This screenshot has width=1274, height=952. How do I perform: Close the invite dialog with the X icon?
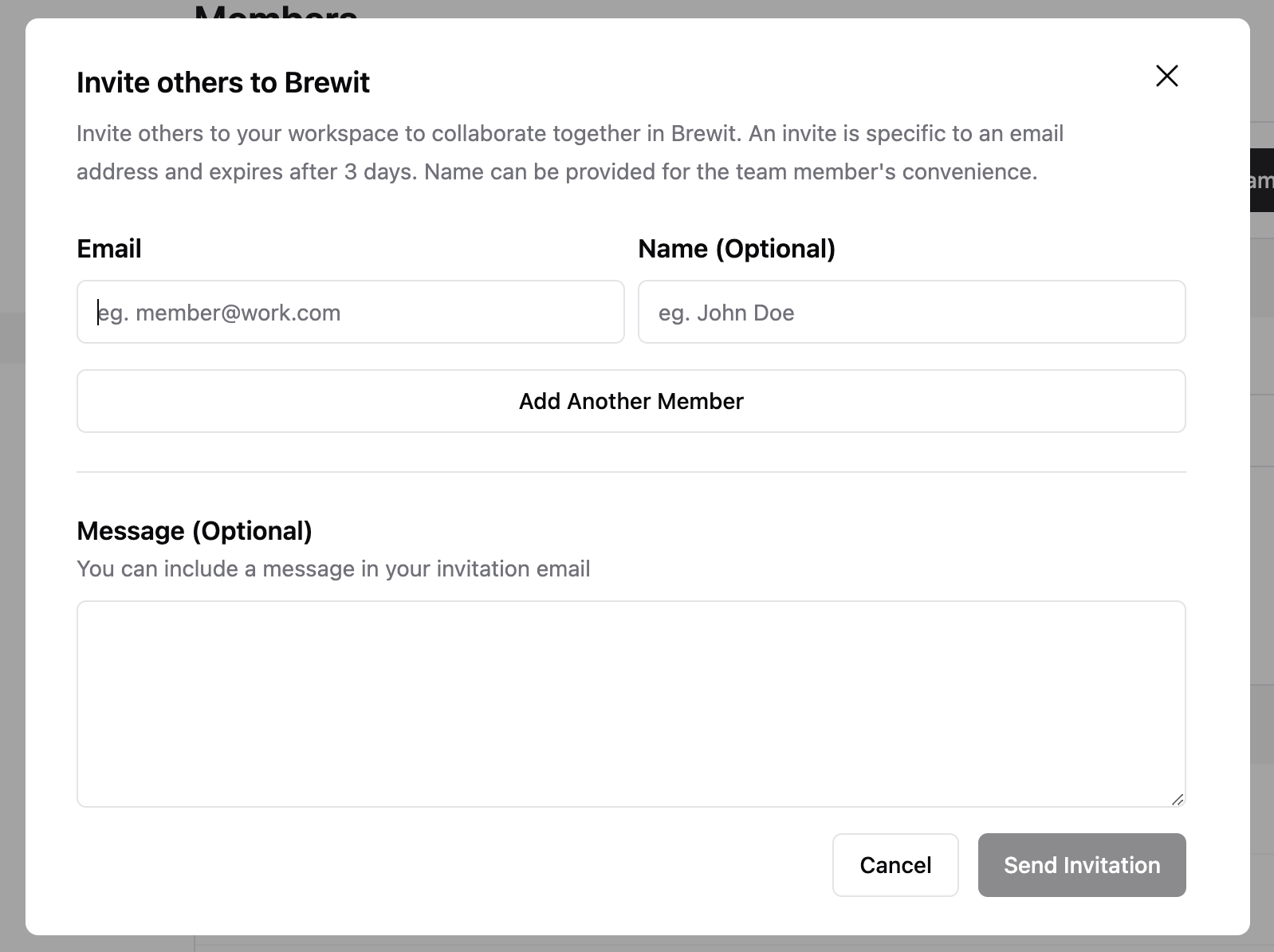pyautogui.click(x=1166, y=76)
